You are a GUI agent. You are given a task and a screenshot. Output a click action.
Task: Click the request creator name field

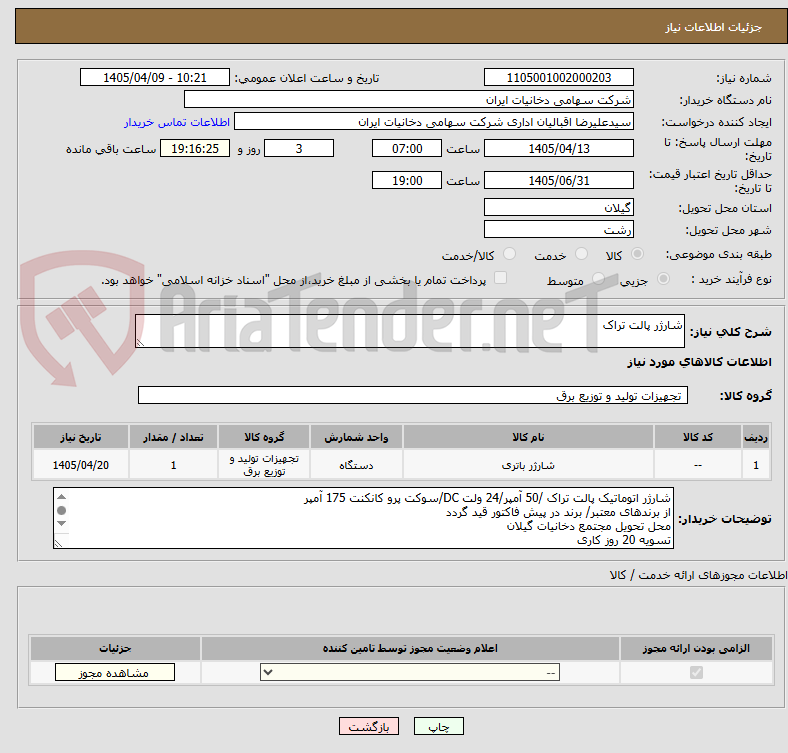click(434, 122)
